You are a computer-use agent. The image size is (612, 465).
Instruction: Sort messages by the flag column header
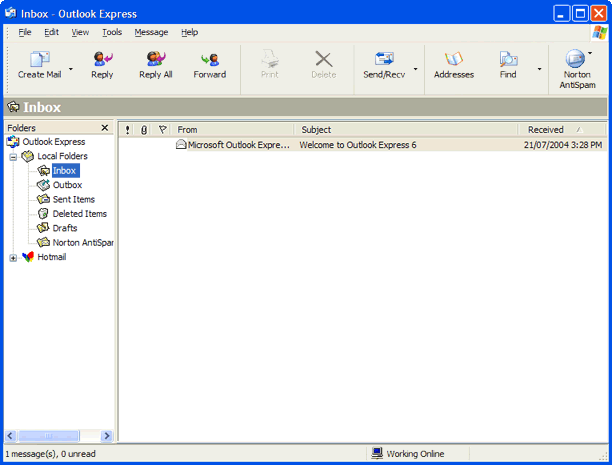(163, 130)
